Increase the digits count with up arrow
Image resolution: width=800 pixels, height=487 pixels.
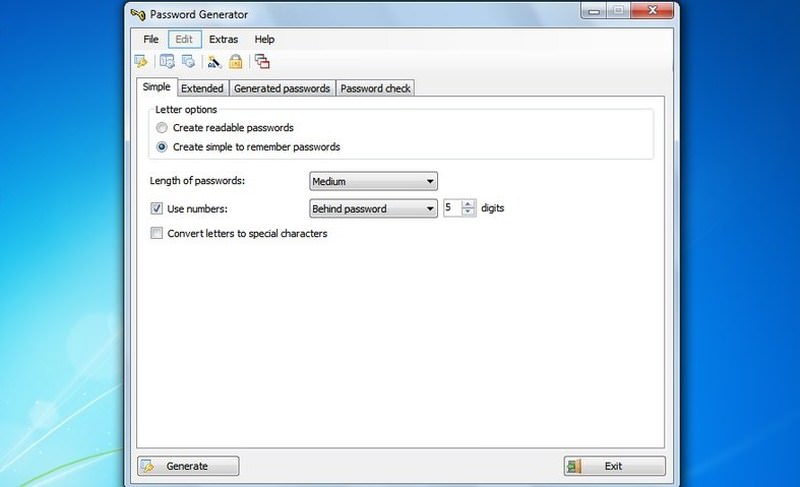[x=468, y=204]
